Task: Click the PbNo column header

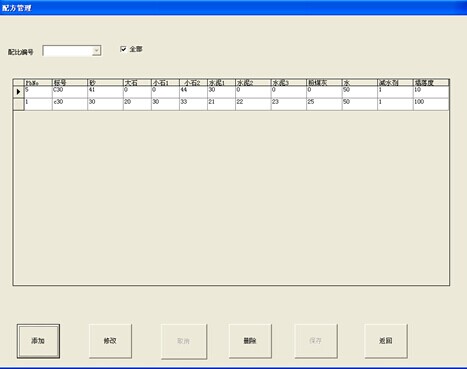Action: click(x=38, y=83)
